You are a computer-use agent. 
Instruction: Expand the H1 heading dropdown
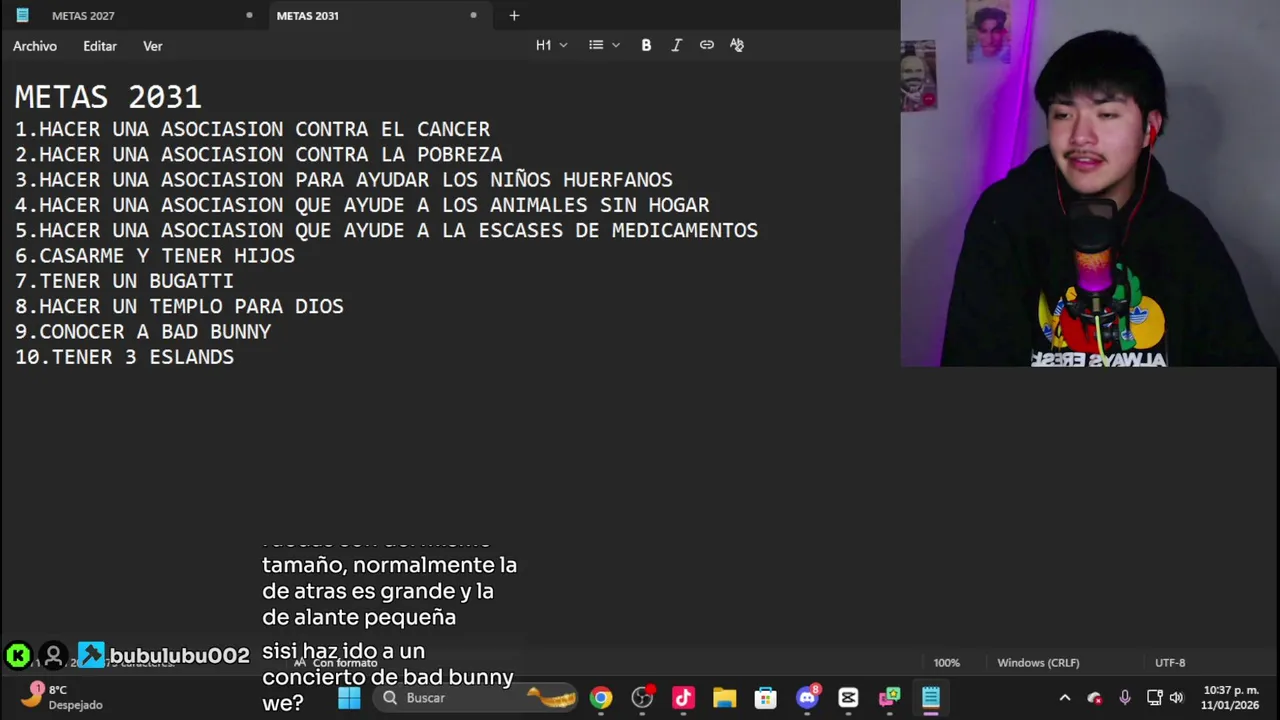(x=551, y=45)
